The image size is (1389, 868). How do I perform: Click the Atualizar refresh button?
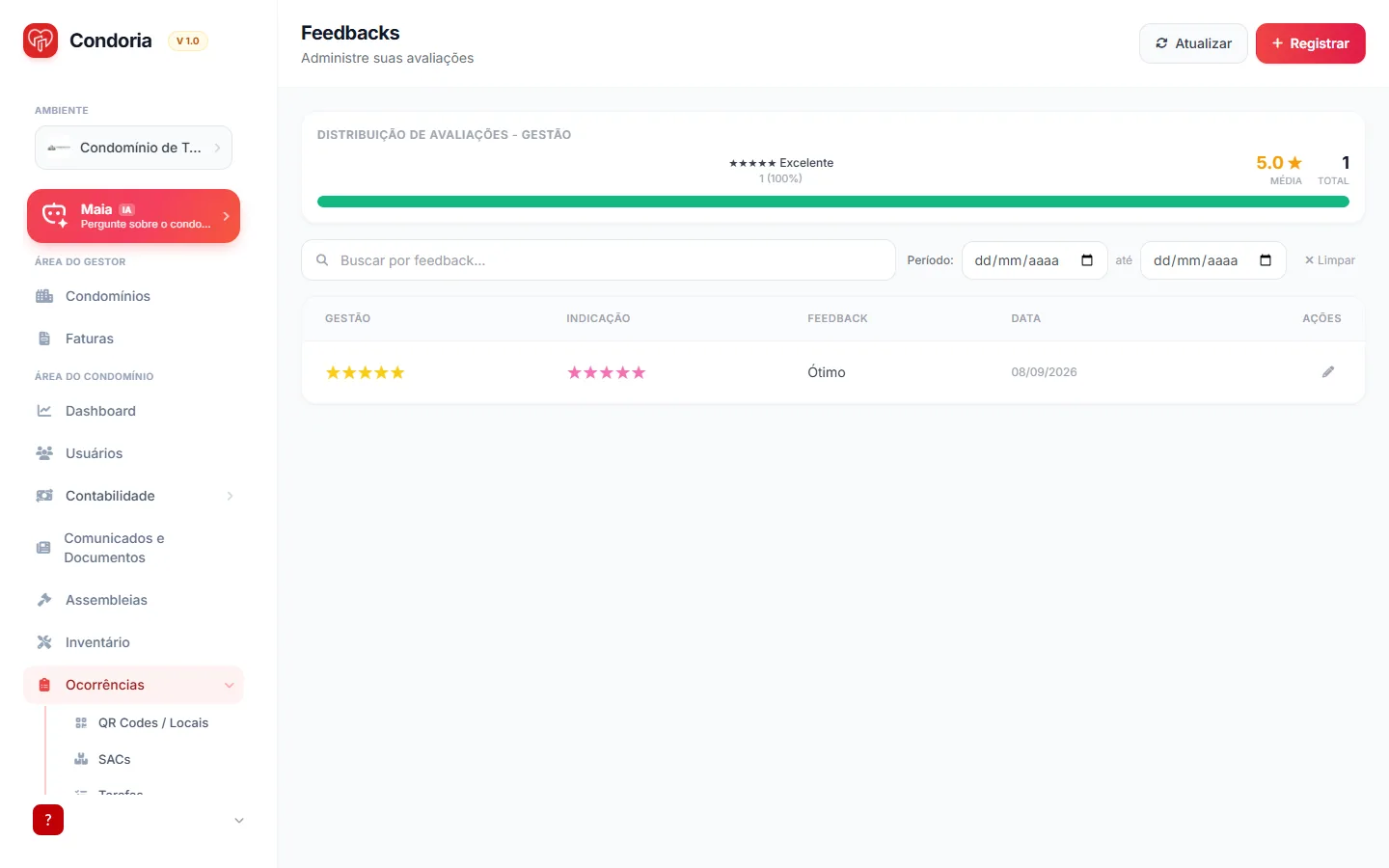pyautogui.click(x=1193, y=43)
